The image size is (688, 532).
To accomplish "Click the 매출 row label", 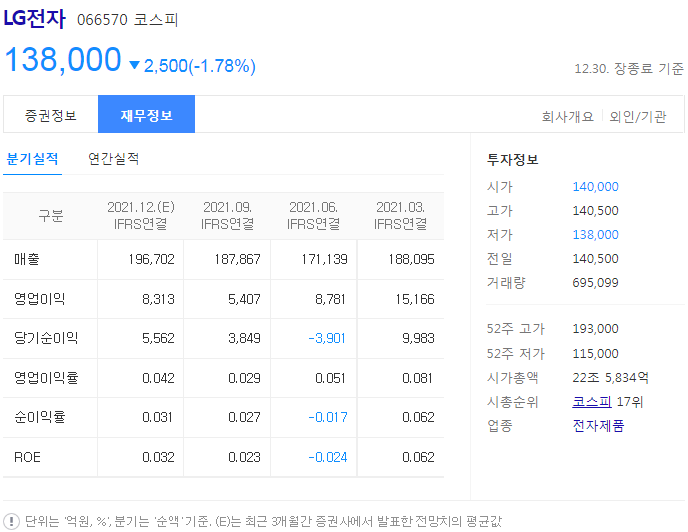I will [x=27, y=259].
